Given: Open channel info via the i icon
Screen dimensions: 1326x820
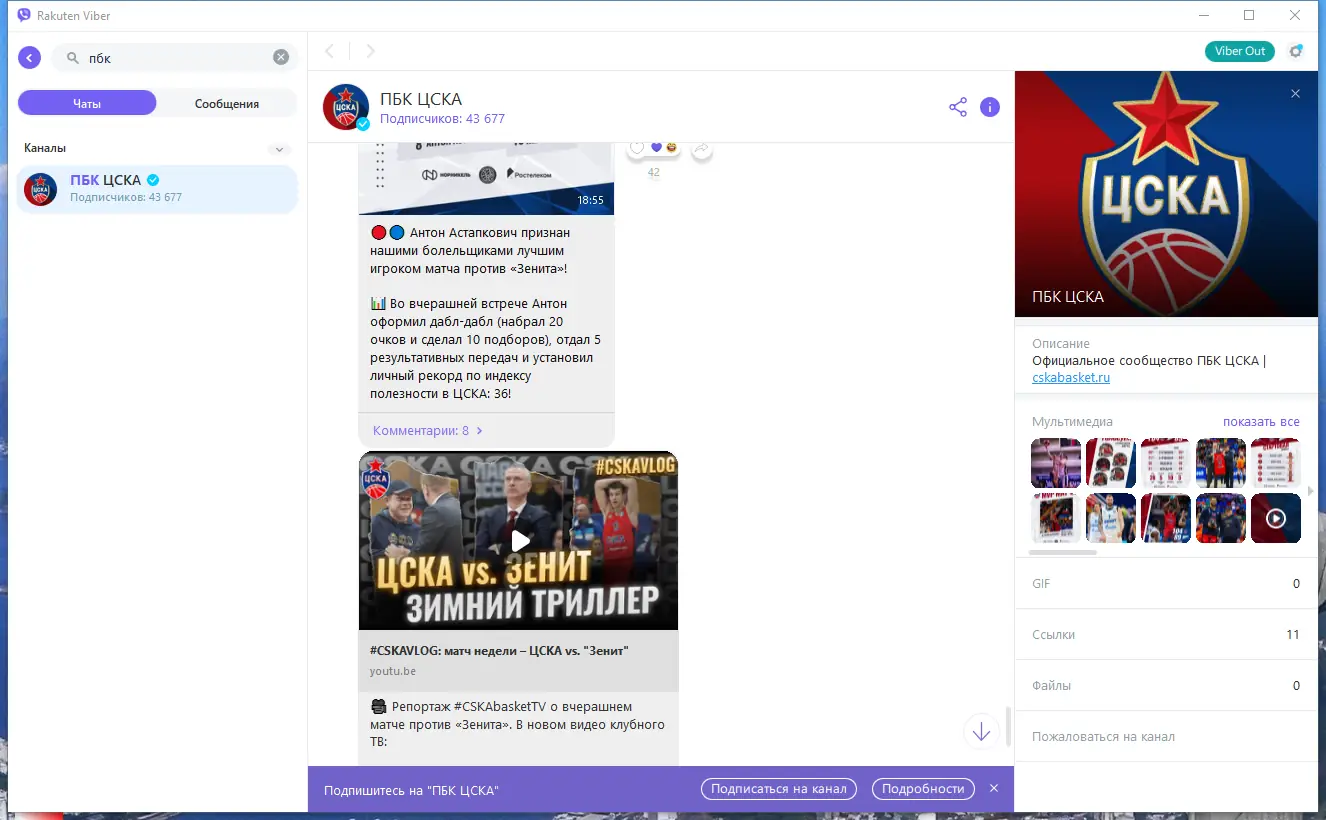Looking at the screenshot, I should click(990, 106).
